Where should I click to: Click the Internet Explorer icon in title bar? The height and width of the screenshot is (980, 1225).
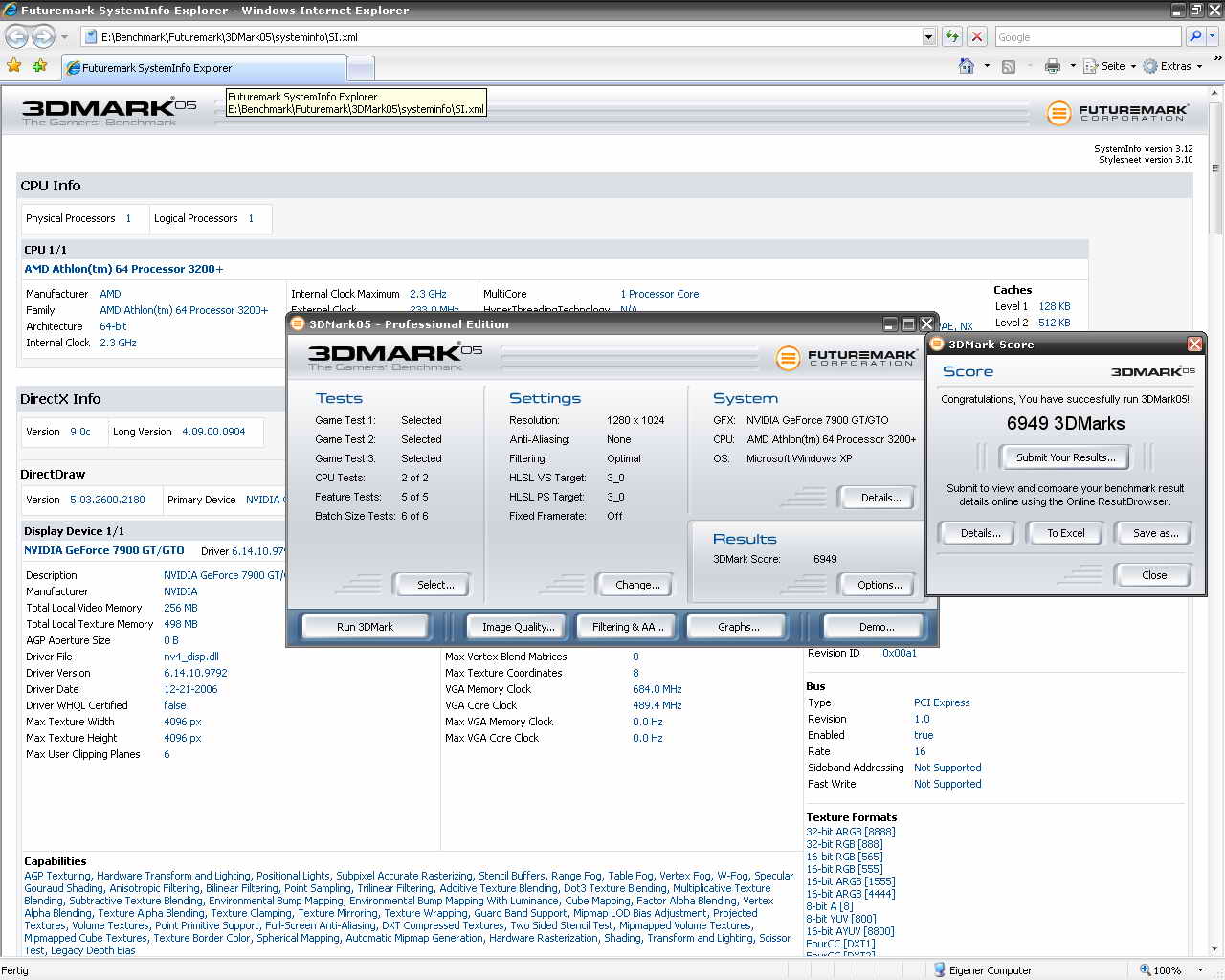(x=11, y=11)
